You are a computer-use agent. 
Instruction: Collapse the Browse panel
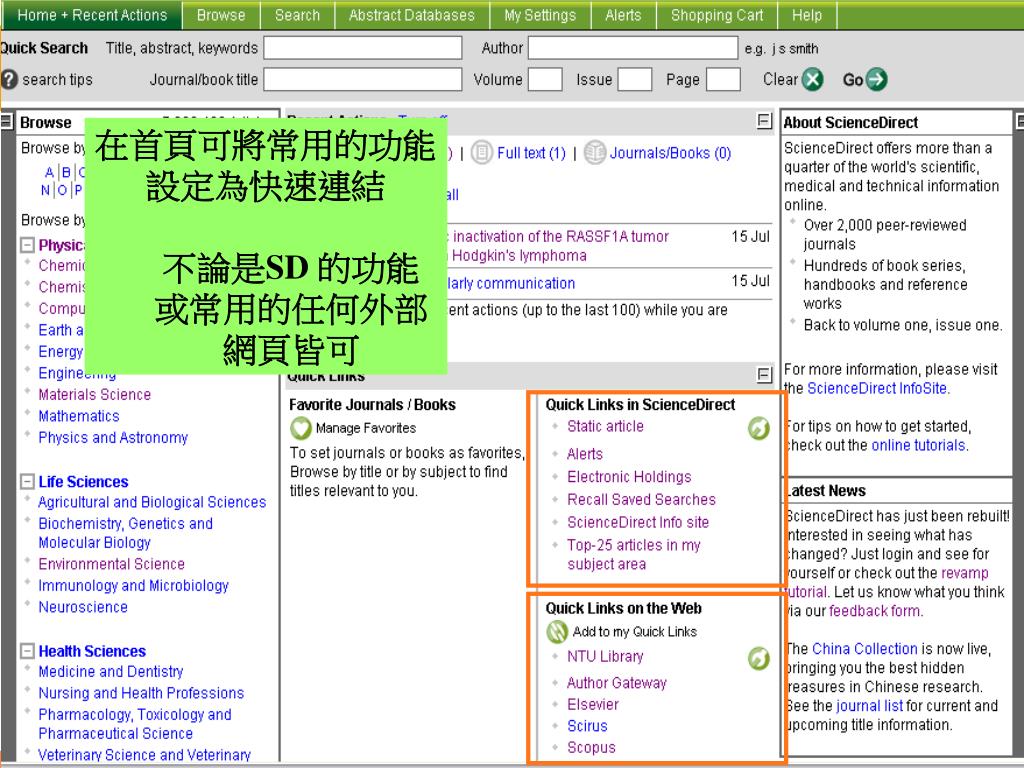(x=7, y=122)
